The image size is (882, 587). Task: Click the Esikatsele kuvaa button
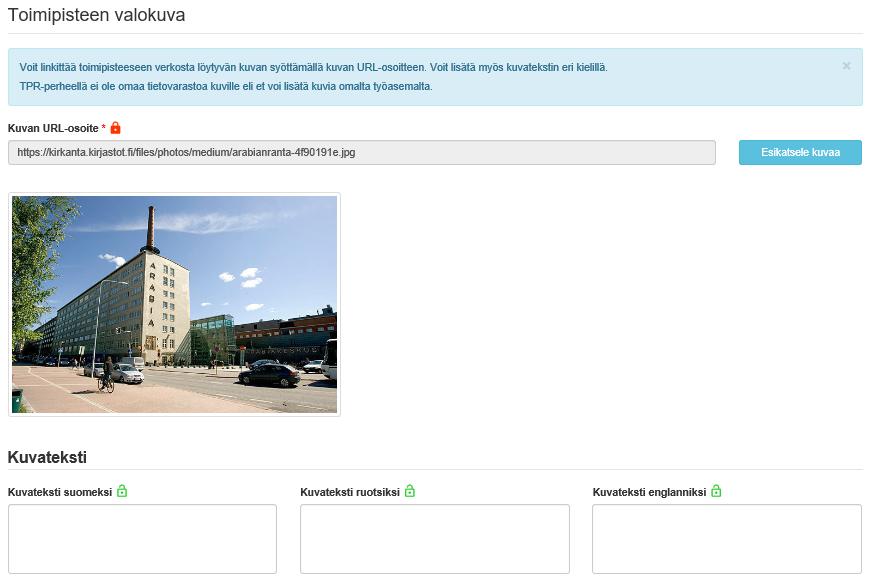tap(800, 152)
